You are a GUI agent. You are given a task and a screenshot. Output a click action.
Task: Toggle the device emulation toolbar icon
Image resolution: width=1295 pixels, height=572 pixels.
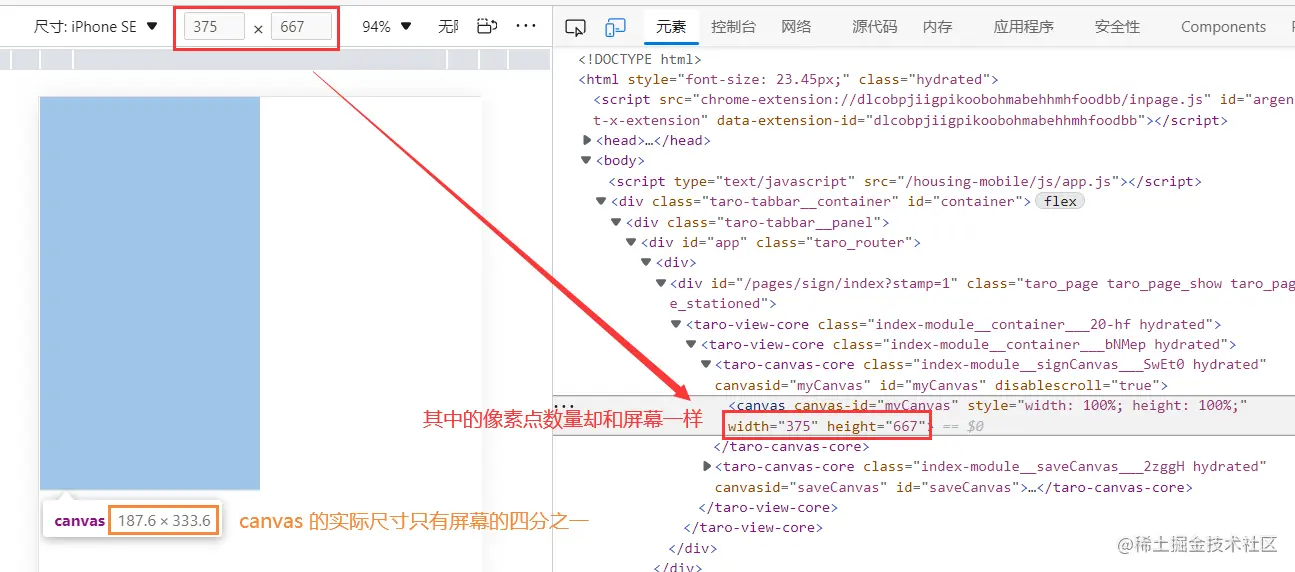pyautogui.click(x=615, y=27)
